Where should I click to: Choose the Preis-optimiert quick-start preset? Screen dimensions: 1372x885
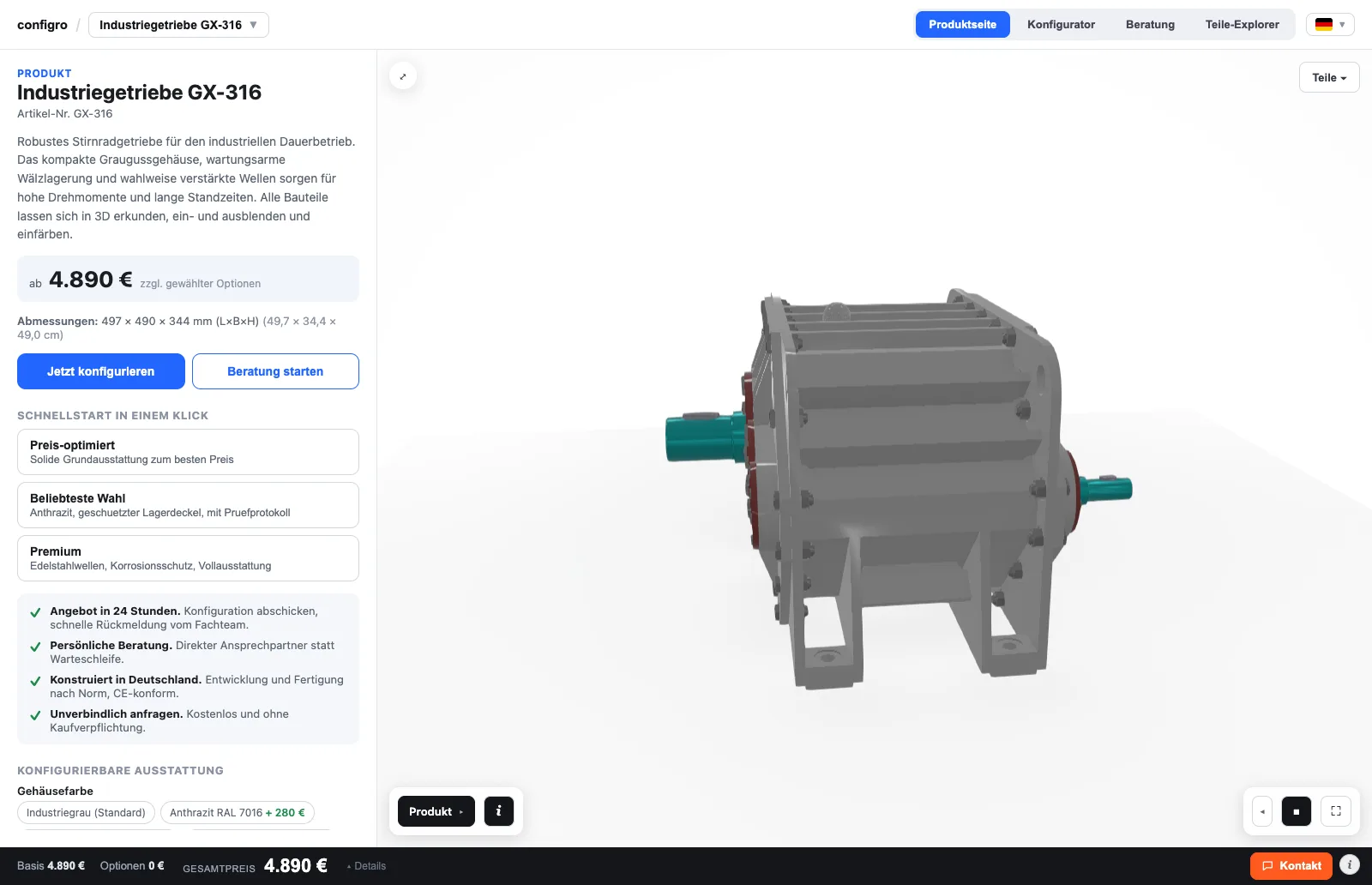tap(188, 452)
